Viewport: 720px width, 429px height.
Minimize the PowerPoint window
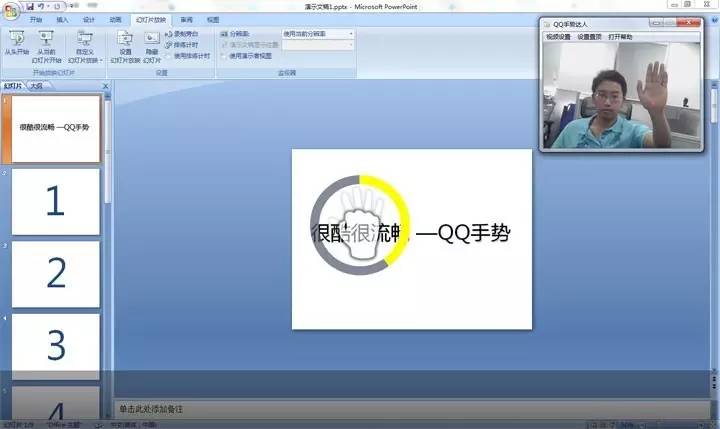(x=675, y=5)
